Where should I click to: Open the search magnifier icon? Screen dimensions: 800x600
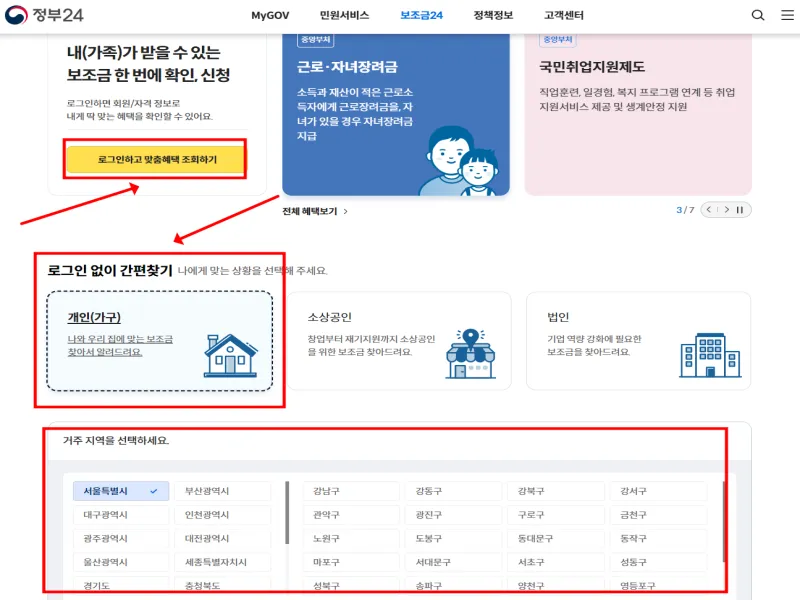click(758, 15)
